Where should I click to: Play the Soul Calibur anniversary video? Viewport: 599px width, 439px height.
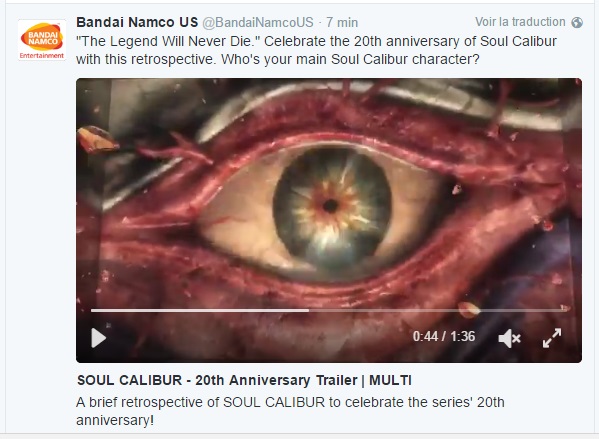click(99, 338)
